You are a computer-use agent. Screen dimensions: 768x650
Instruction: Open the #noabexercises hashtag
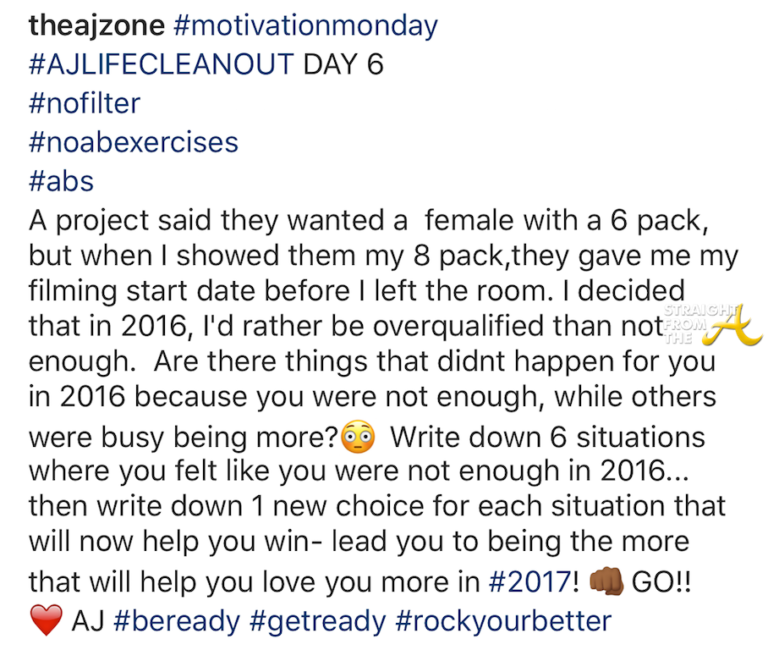[133, 142]
